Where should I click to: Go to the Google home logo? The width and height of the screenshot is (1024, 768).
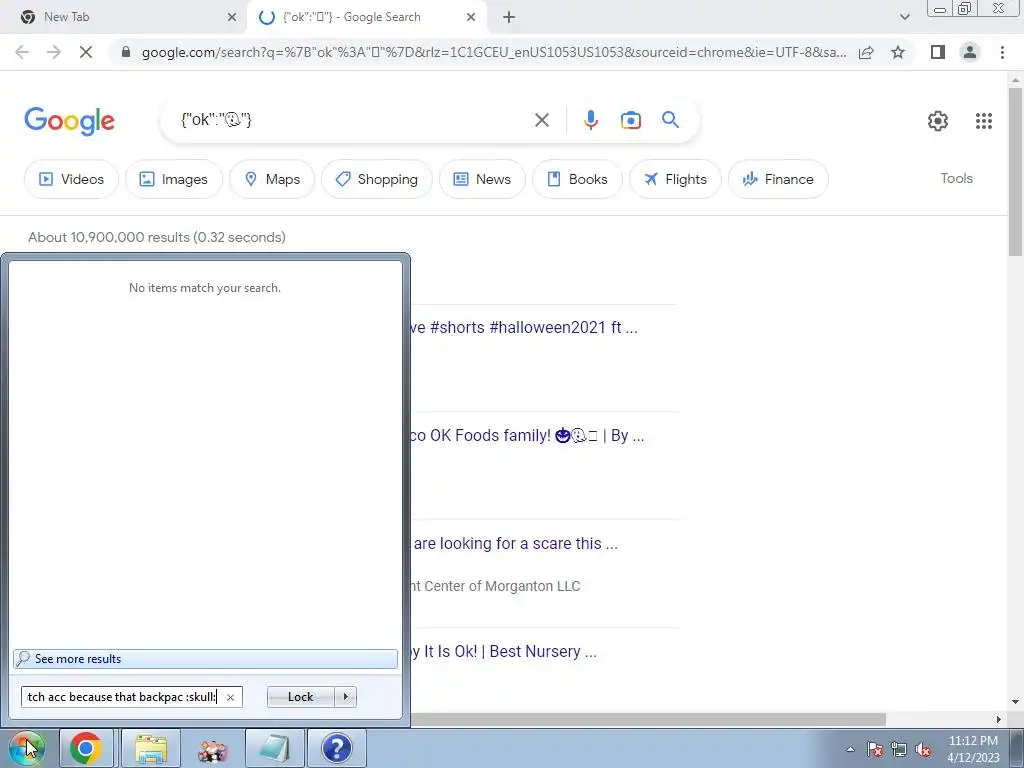tap(69, 121)
